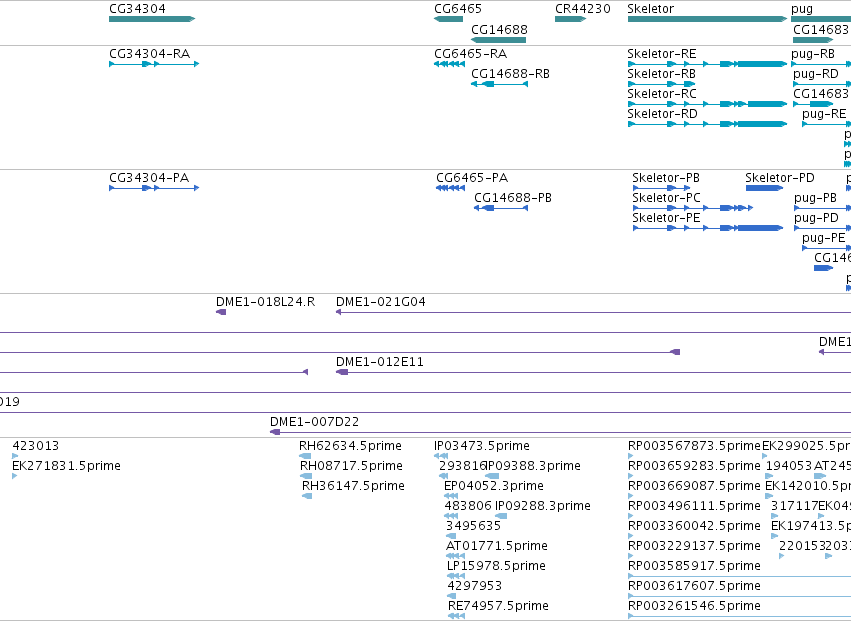
Task: Click the IP03473.5prime EST
Action: click(441, 457)
